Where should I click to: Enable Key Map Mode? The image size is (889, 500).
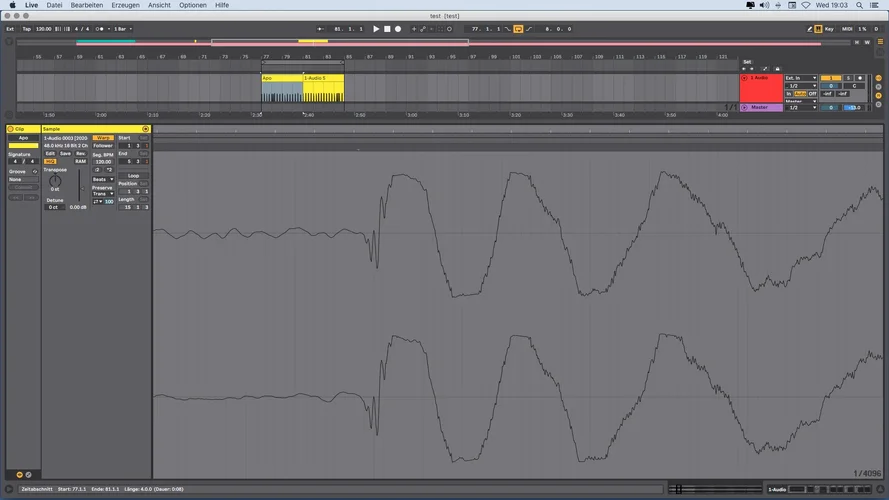[x=829, y=29]
